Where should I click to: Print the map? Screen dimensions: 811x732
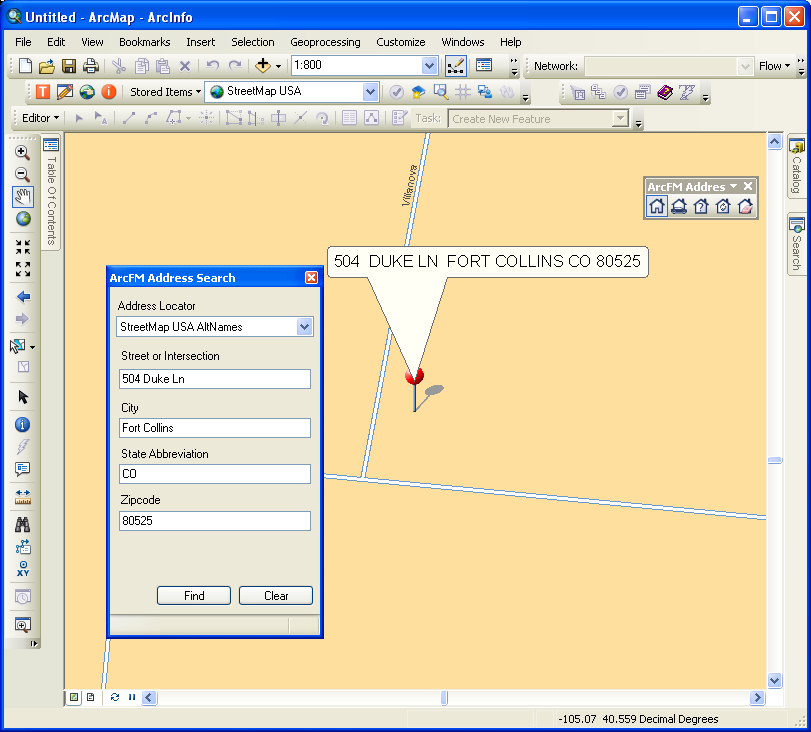tap(91, 66)
